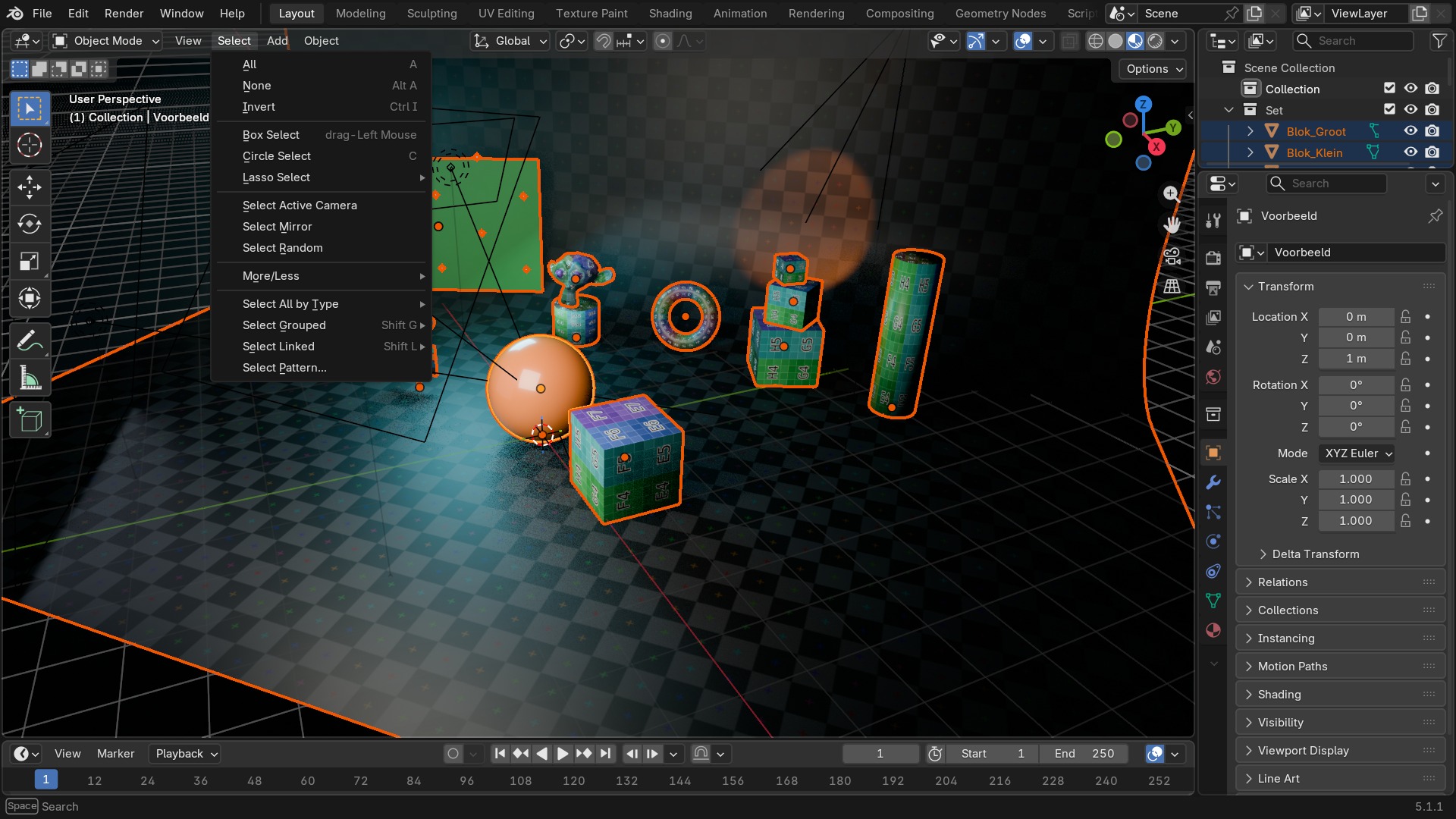Activate the Rotate tool
This screenshot has width=1456, height=819.
click(30, 224)
